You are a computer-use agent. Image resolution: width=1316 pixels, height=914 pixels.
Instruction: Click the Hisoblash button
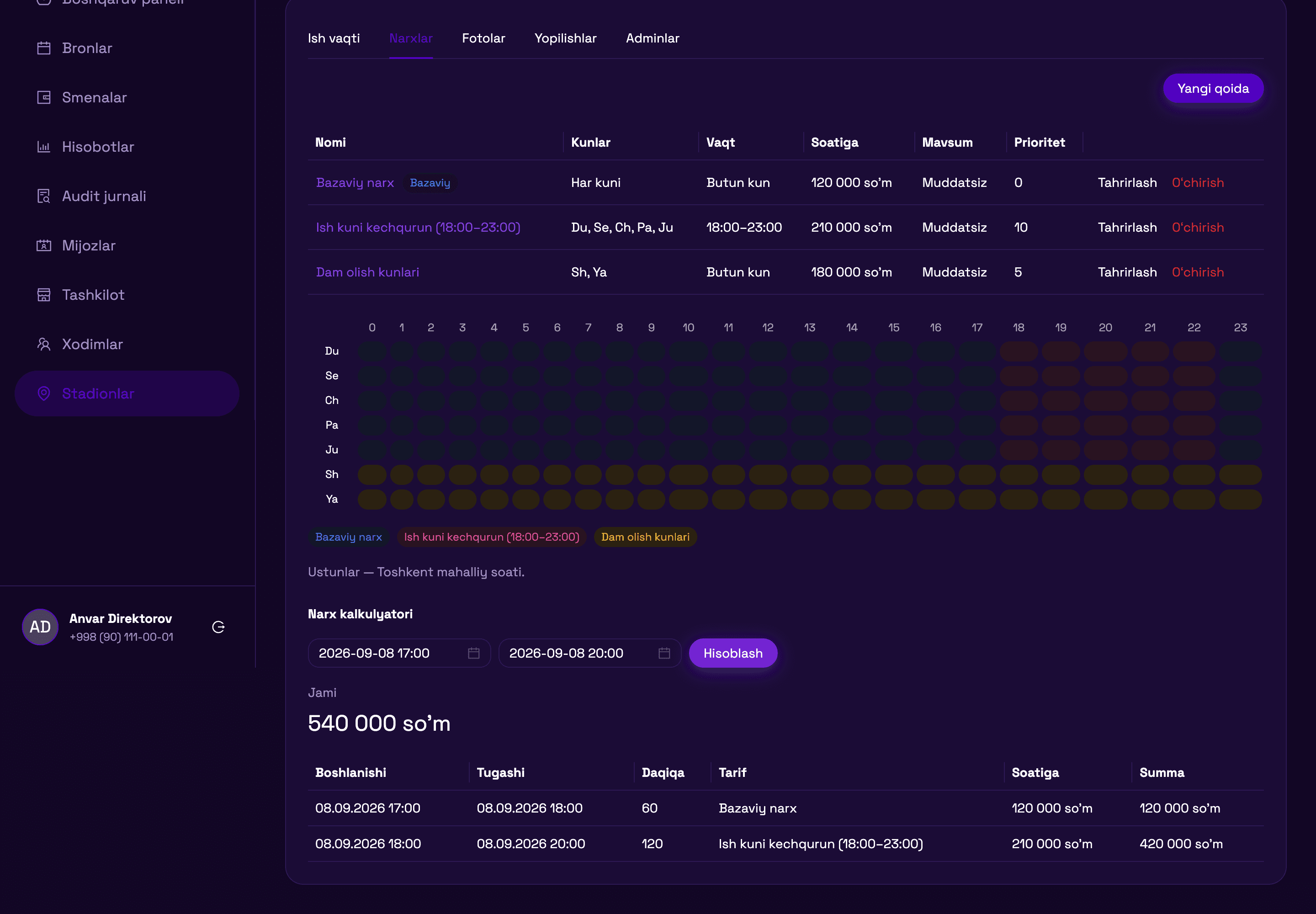(x=733, y=653)
